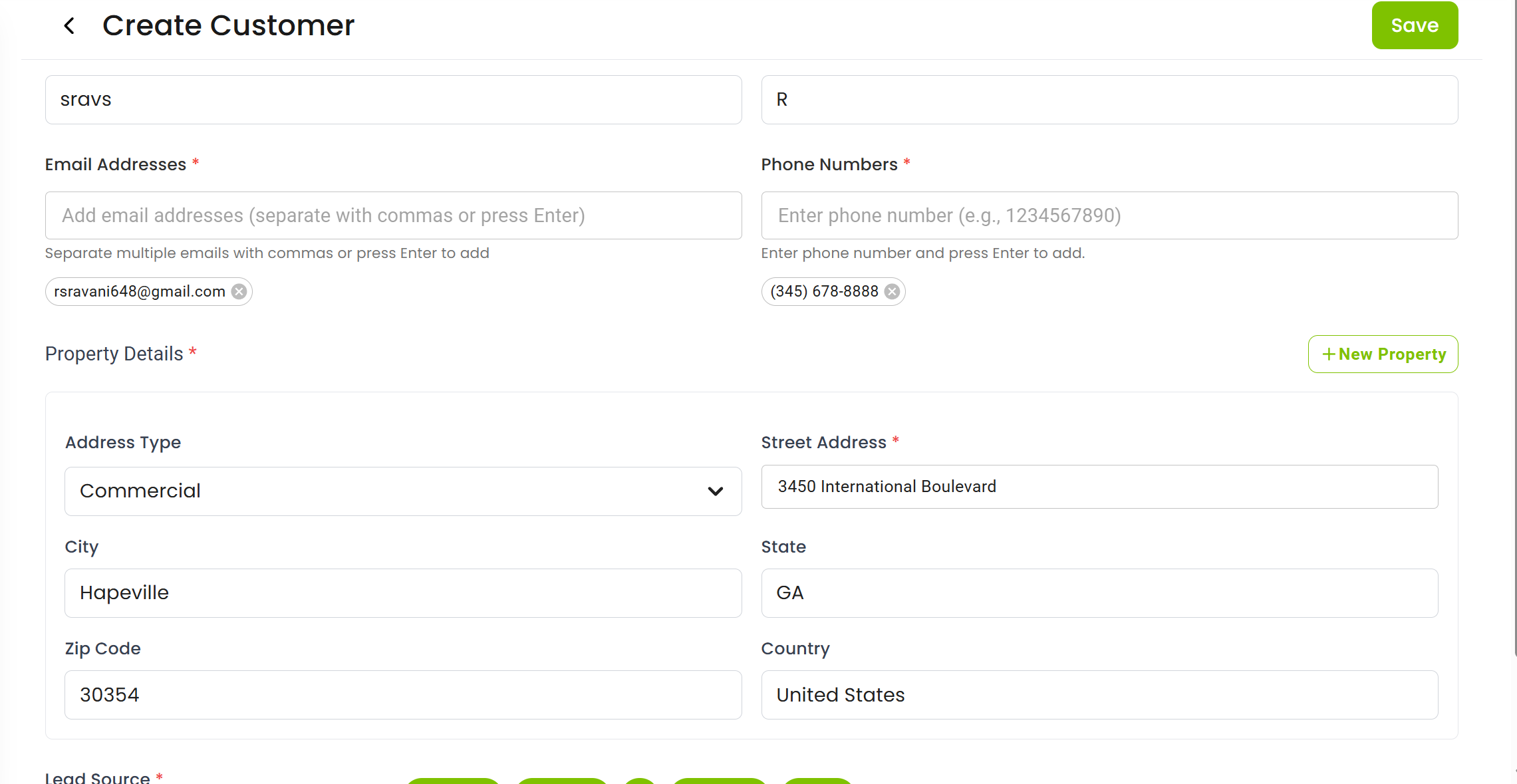Click the Property Details section heading
1517x784 pixels.
[114, 354]
